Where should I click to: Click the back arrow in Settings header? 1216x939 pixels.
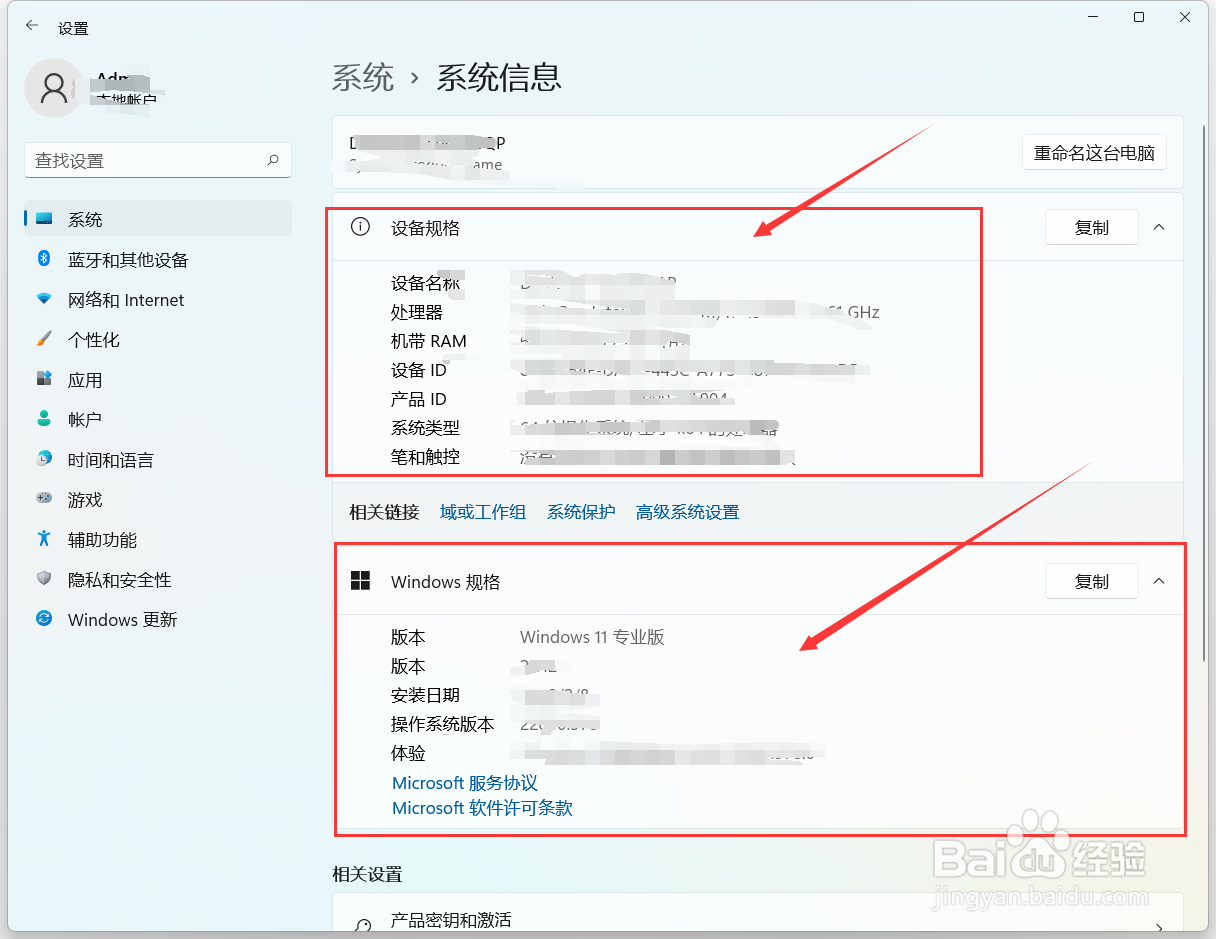[x=32, y=26]
